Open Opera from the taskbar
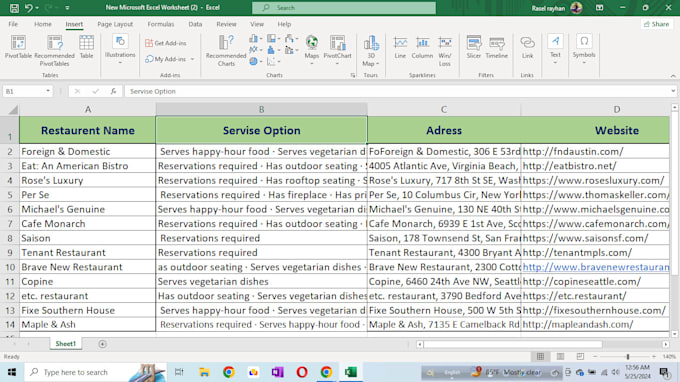The width and height of the screenshot is (680, 382). pos(302,372)
